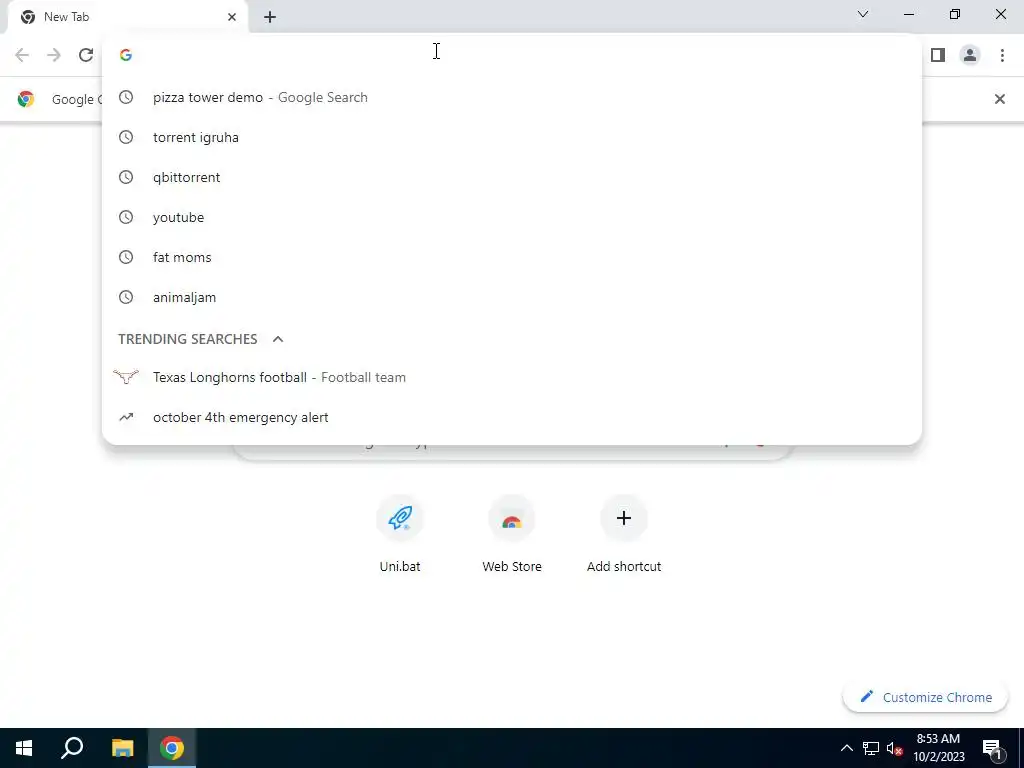This screenshot has height=768, width=1024.
Task: Open the Uni.bat shortcut
Action: click(400, 534)
